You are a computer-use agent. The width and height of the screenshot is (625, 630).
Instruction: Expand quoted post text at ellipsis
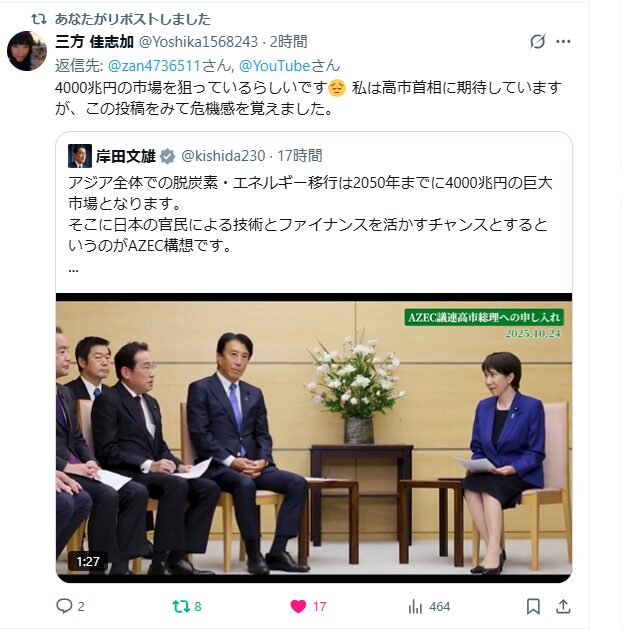(73, 269)
